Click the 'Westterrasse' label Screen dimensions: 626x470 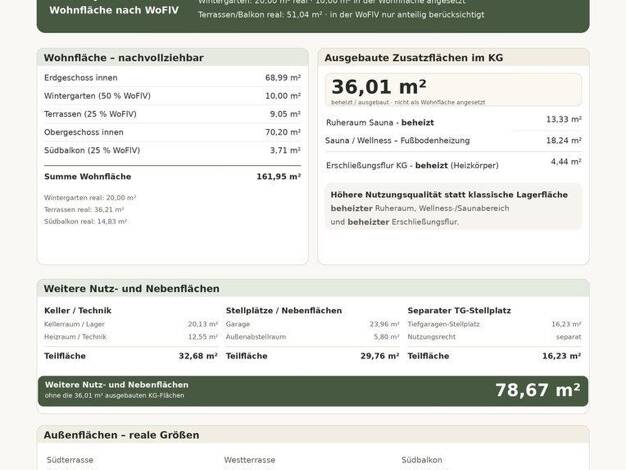250,460
